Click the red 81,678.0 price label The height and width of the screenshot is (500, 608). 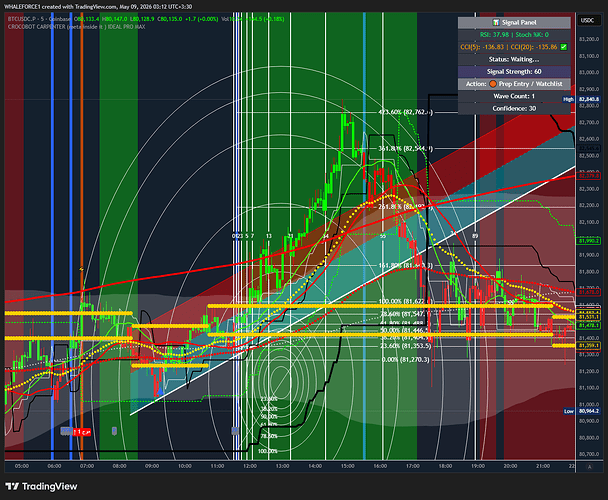(589, 292)
